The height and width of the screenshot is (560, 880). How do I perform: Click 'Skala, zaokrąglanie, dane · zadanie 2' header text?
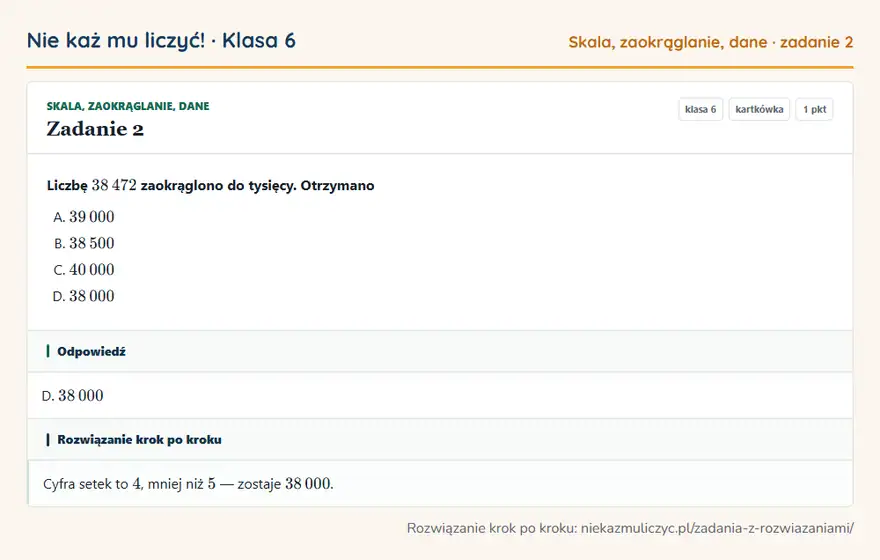pyautogui.click(x=711, y=43)
